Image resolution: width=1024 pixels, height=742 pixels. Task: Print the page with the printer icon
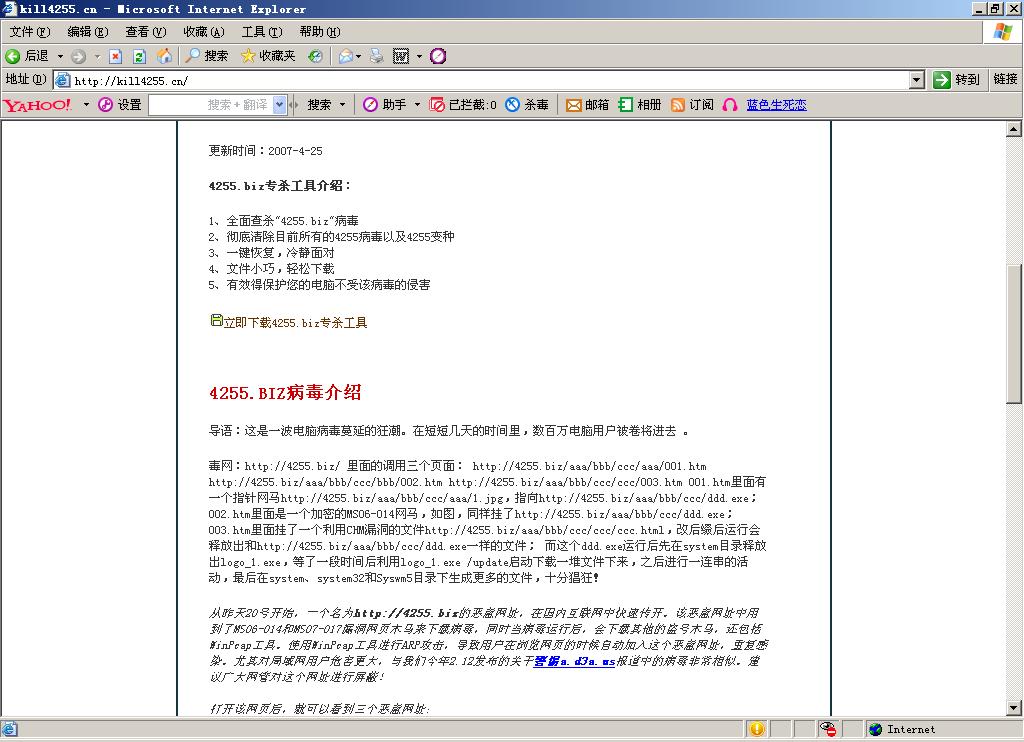point(377,56)
